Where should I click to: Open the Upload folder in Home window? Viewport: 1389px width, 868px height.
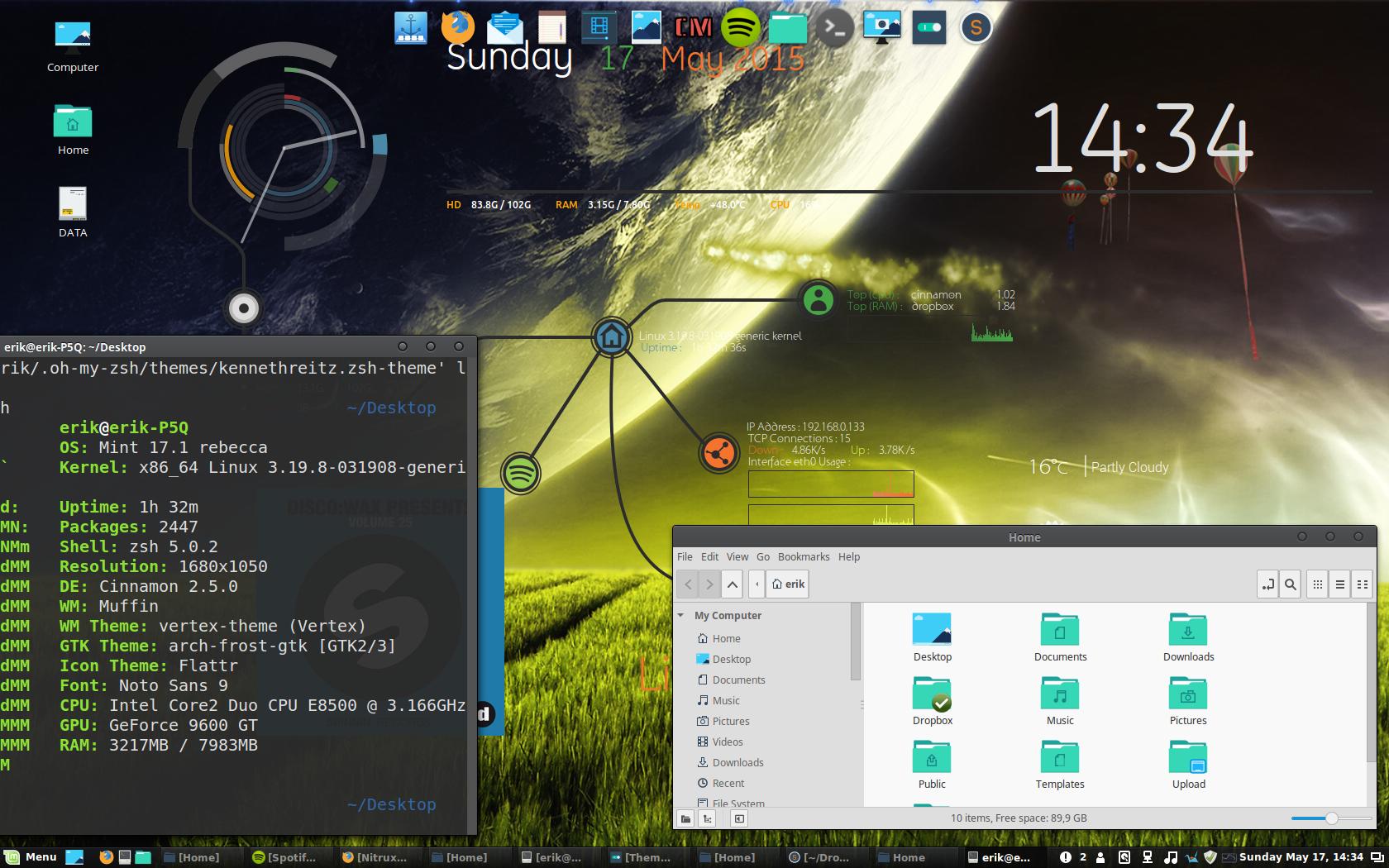1188,765
